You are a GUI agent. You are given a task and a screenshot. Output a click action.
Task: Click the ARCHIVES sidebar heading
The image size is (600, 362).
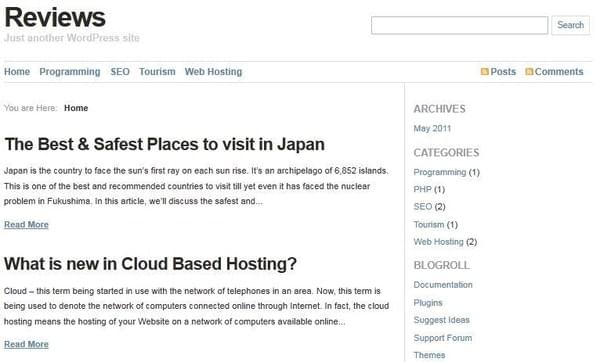pyautogui.click(x=439, y=109)
